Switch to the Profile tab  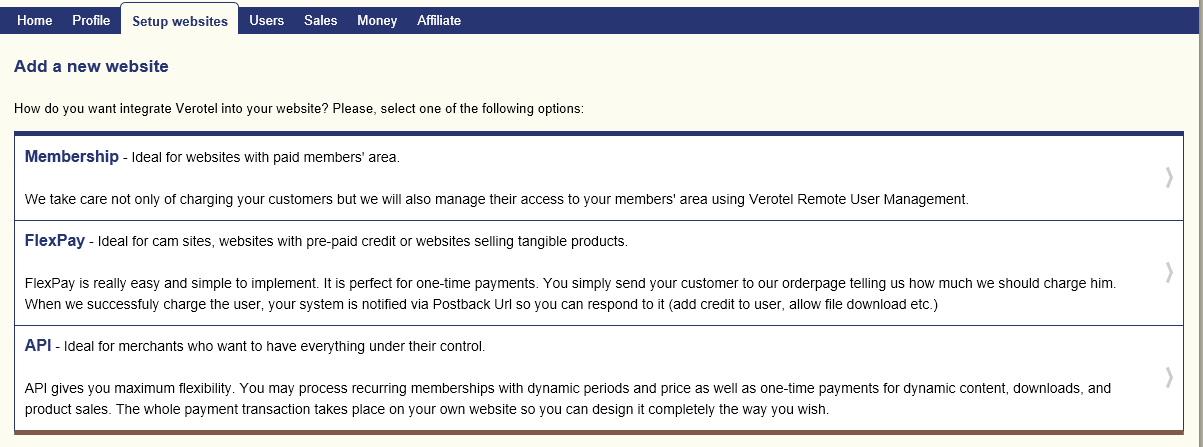point(91,20)
